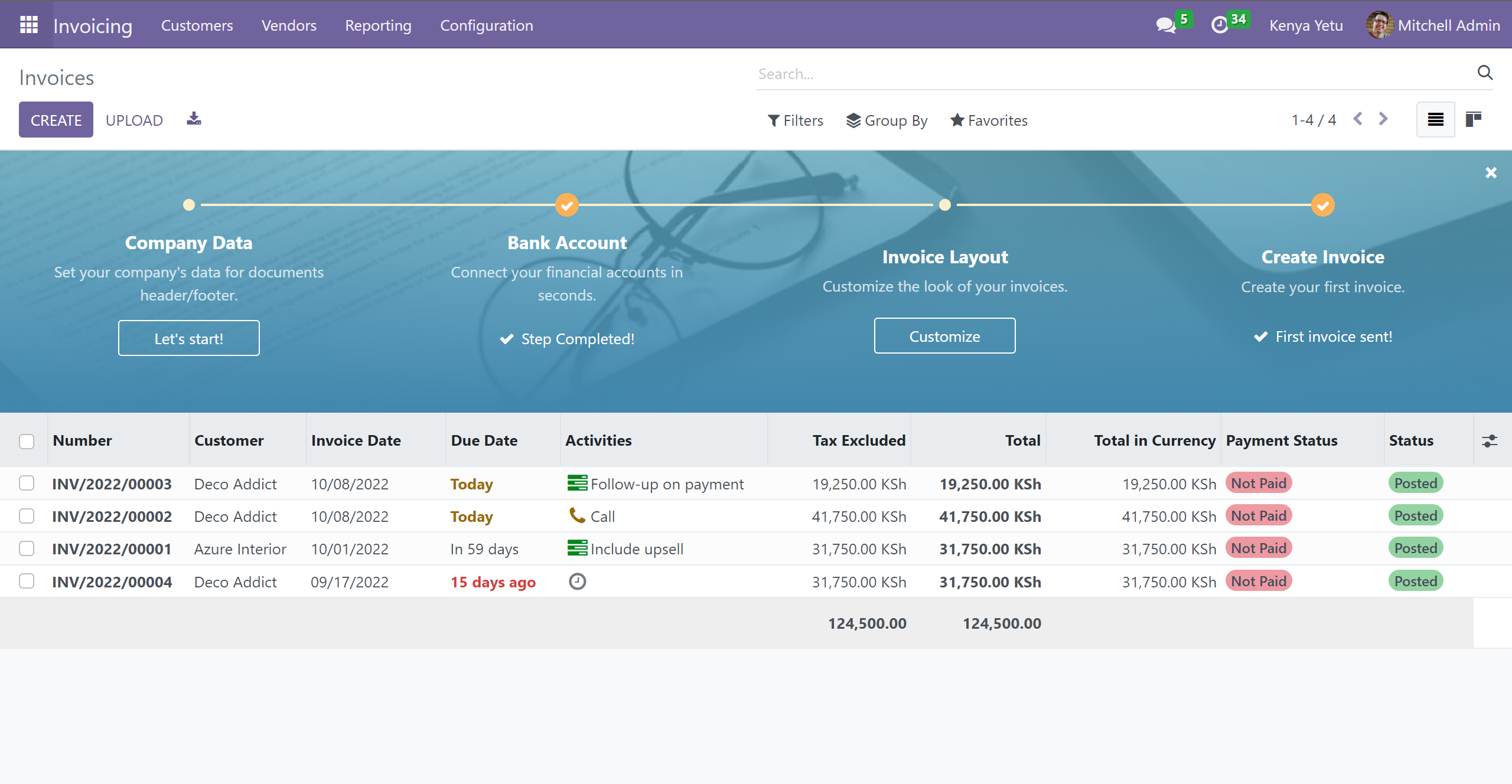Open the optional columns settings icon
Viewport: 1512px width, 784px height.
click(1490, 440)
